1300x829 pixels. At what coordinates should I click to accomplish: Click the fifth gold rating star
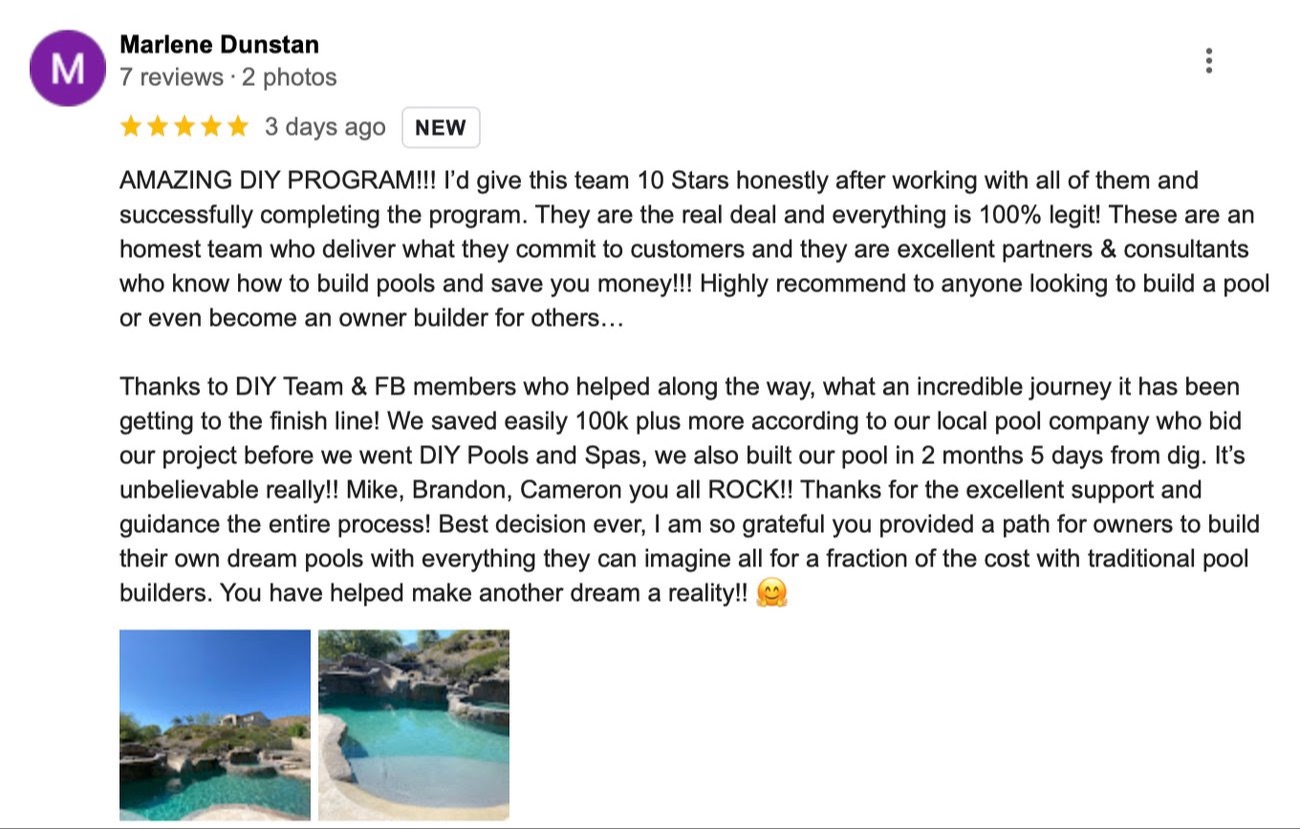[x=236, y=127]
